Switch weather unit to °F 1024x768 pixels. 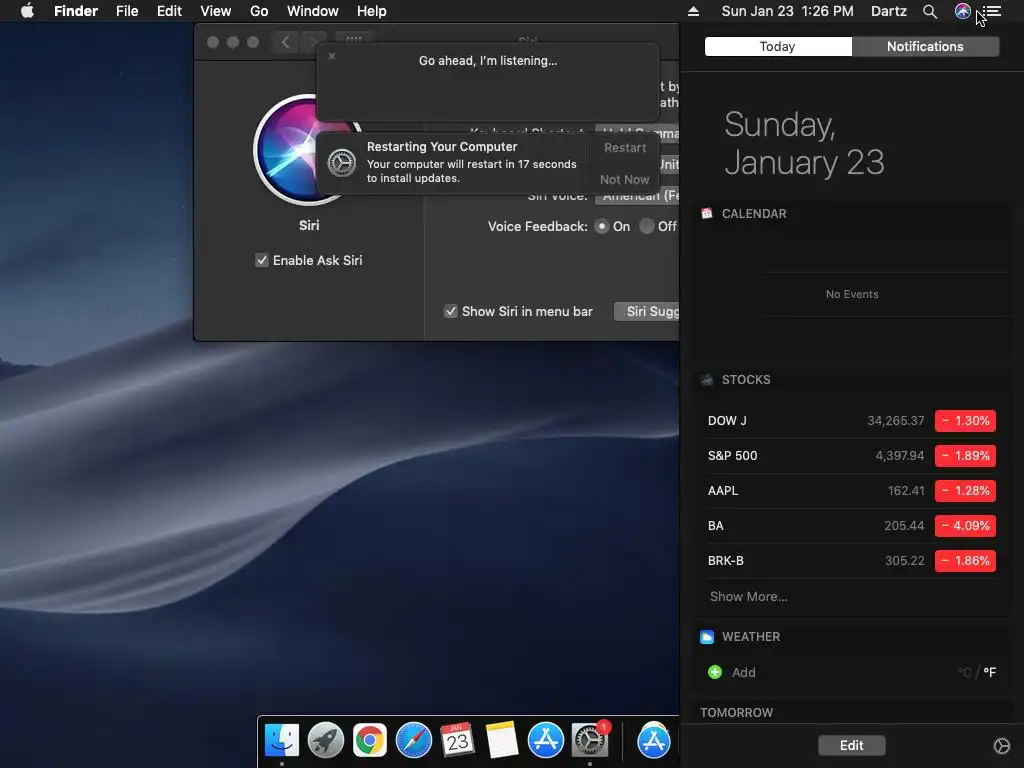989,672
